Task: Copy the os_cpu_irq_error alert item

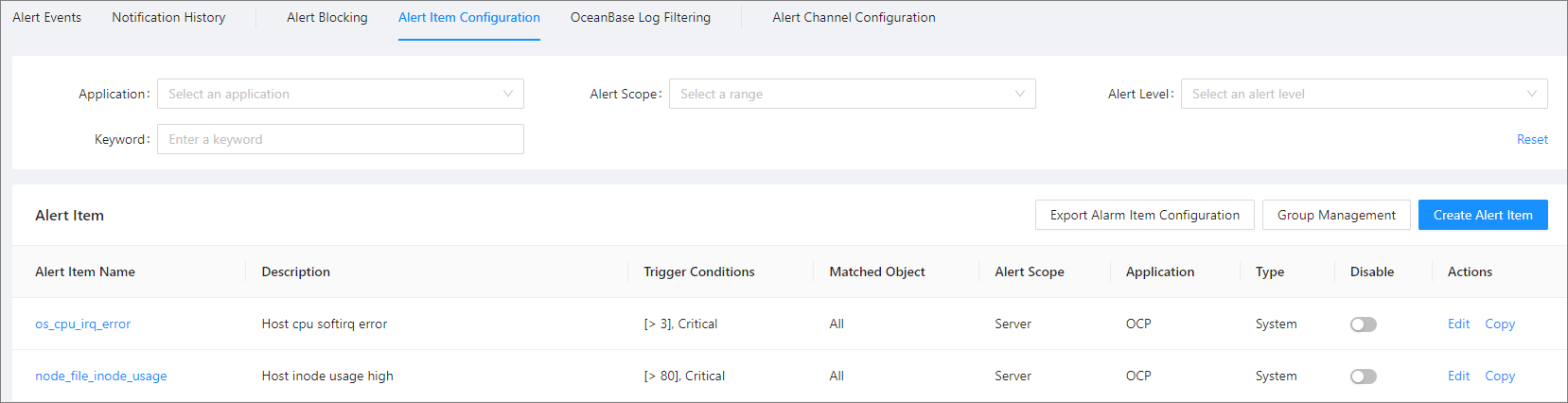Action: (1499, 324)
